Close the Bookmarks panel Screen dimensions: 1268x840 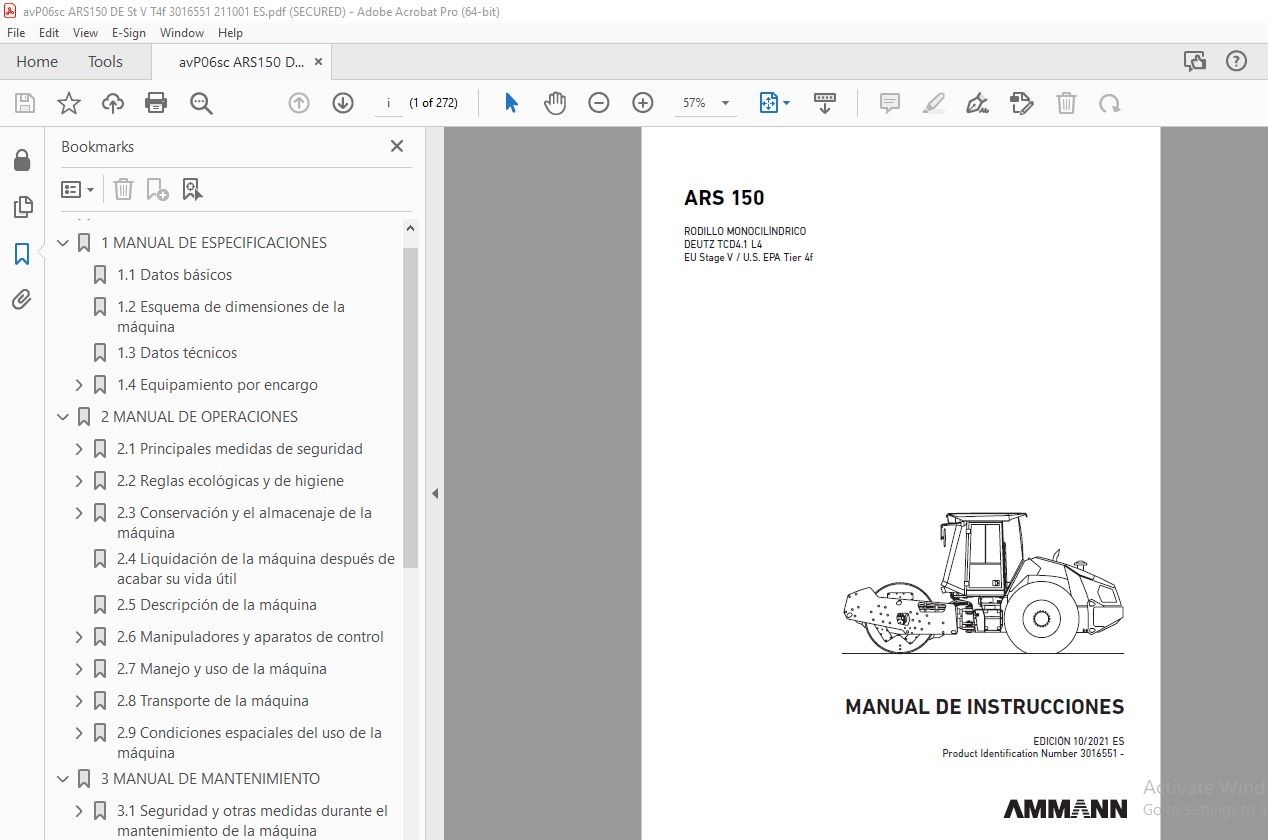(397, 146)
